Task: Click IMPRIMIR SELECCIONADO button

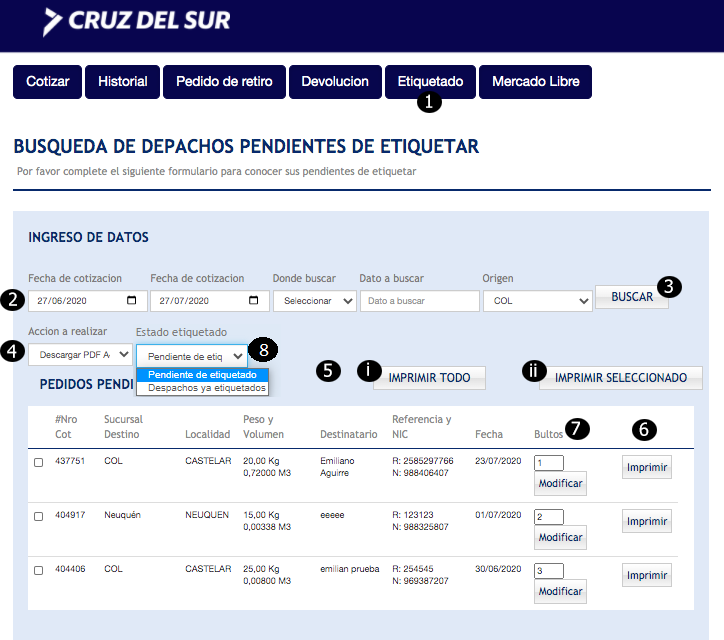Action: pyautogui.click(x=620, y=378)
